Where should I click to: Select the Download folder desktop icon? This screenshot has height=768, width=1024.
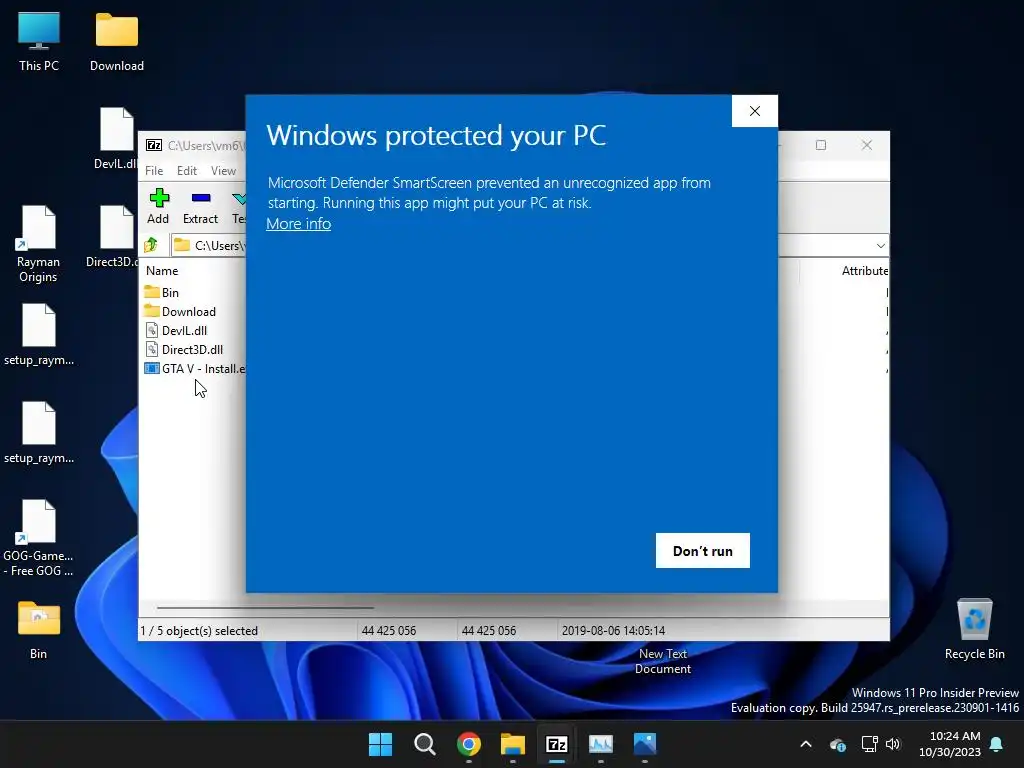pos(117,41)
